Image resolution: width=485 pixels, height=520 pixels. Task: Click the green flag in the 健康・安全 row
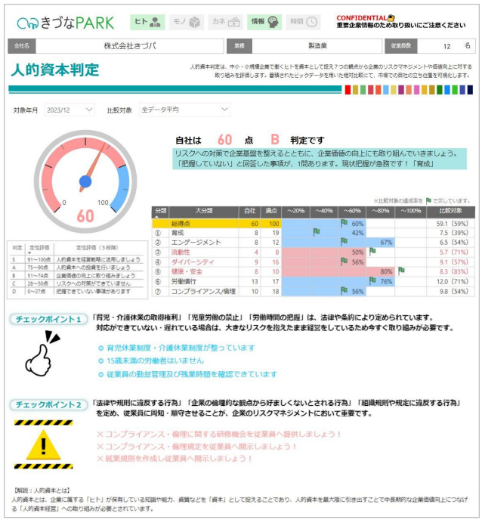(x=401, y=271)
